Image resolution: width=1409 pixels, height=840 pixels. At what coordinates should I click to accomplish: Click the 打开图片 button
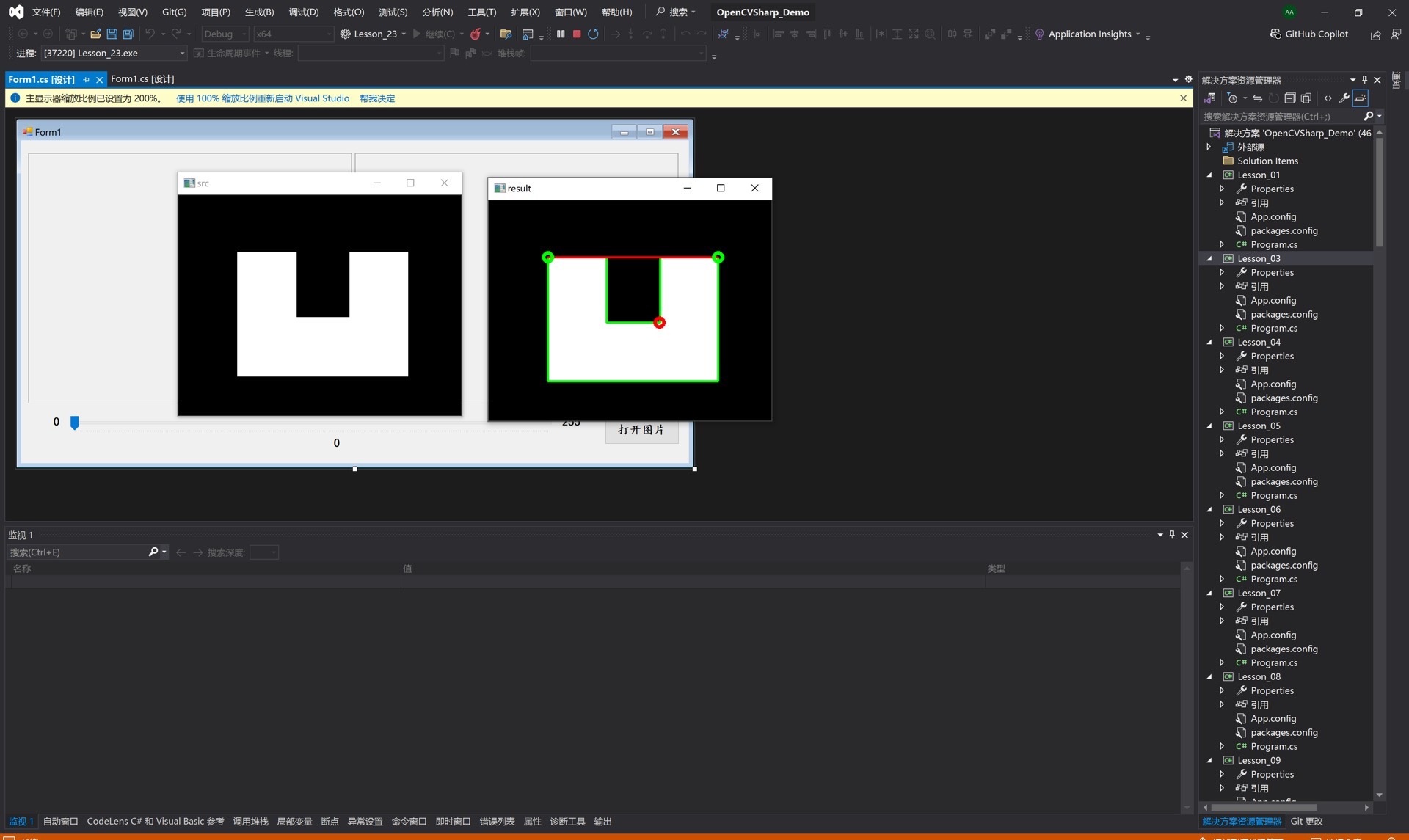[641, 430]
